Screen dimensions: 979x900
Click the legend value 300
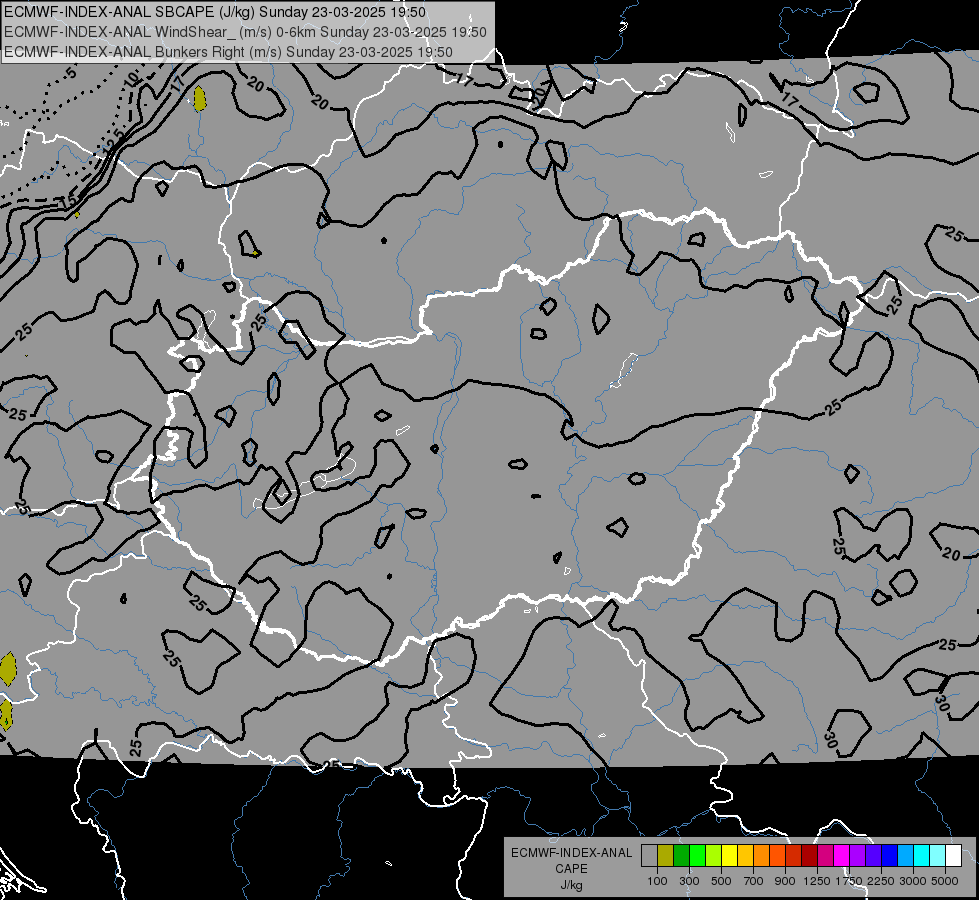(x=689, y=881)
